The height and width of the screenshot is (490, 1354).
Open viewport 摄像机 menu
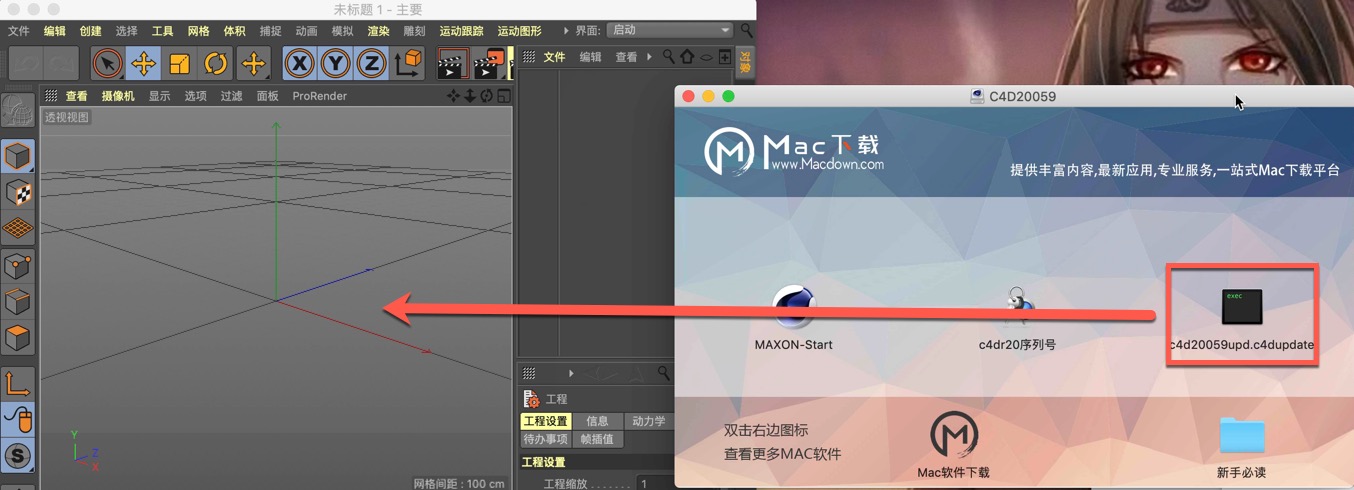(x=118, y=96)
